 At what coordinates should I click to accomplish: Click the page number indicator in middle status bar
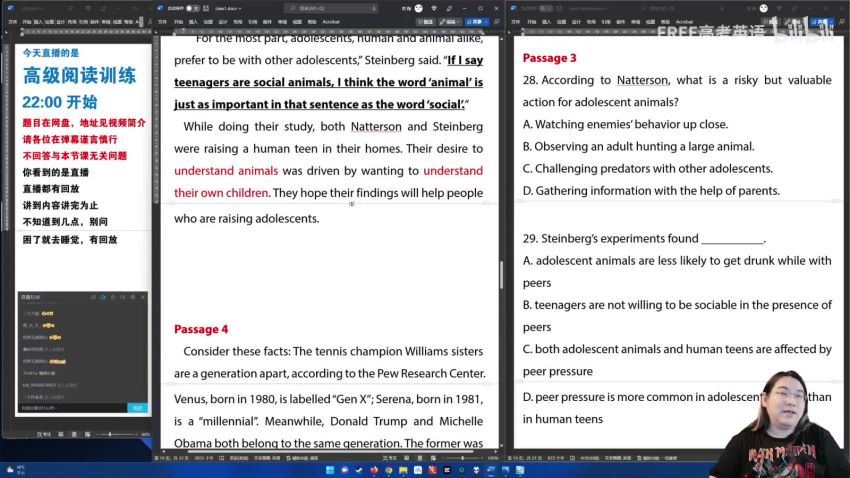pos(171,458)
